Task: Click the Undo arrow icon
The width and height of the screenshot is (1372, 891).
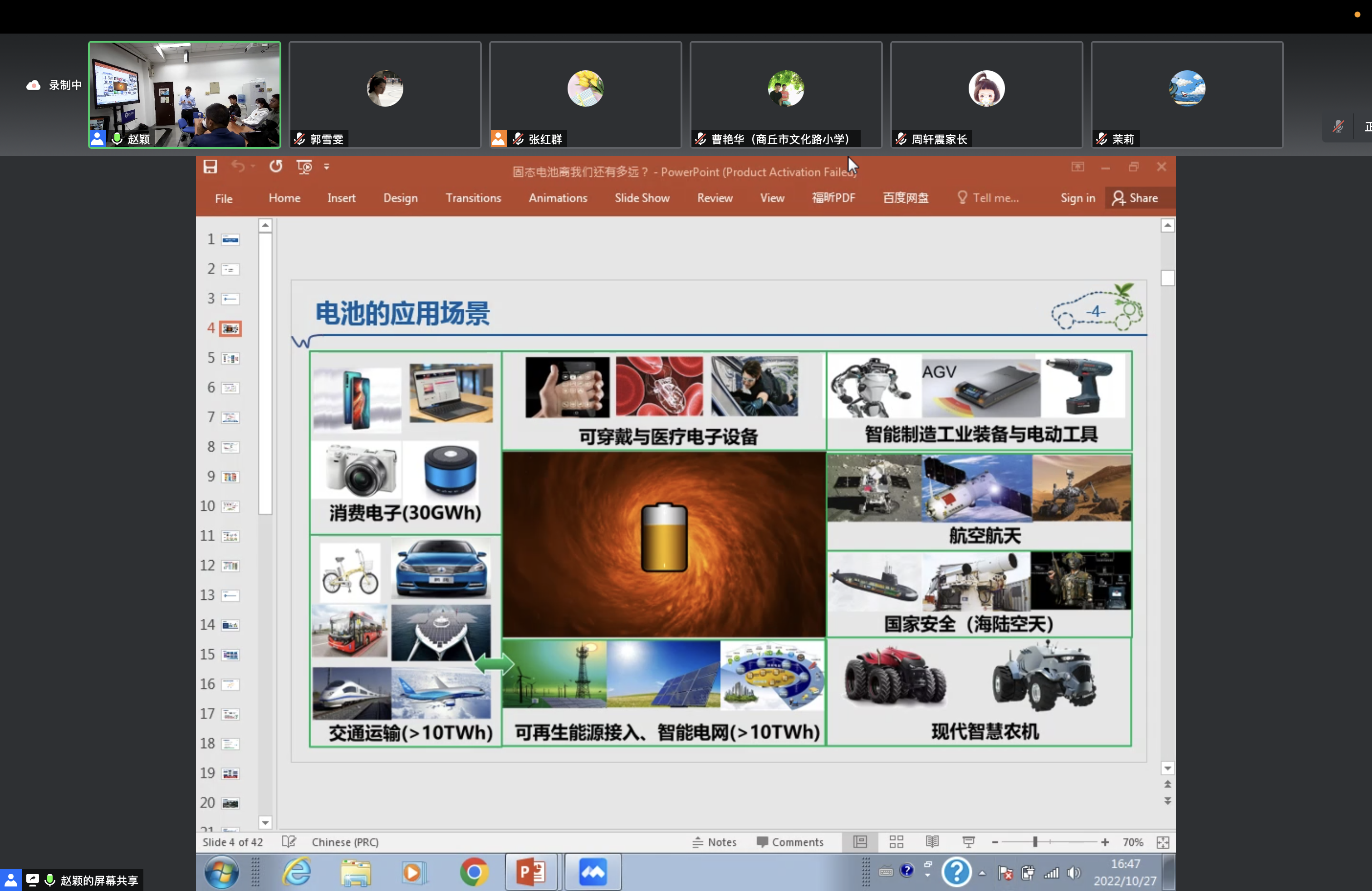Action: (237, 166)
